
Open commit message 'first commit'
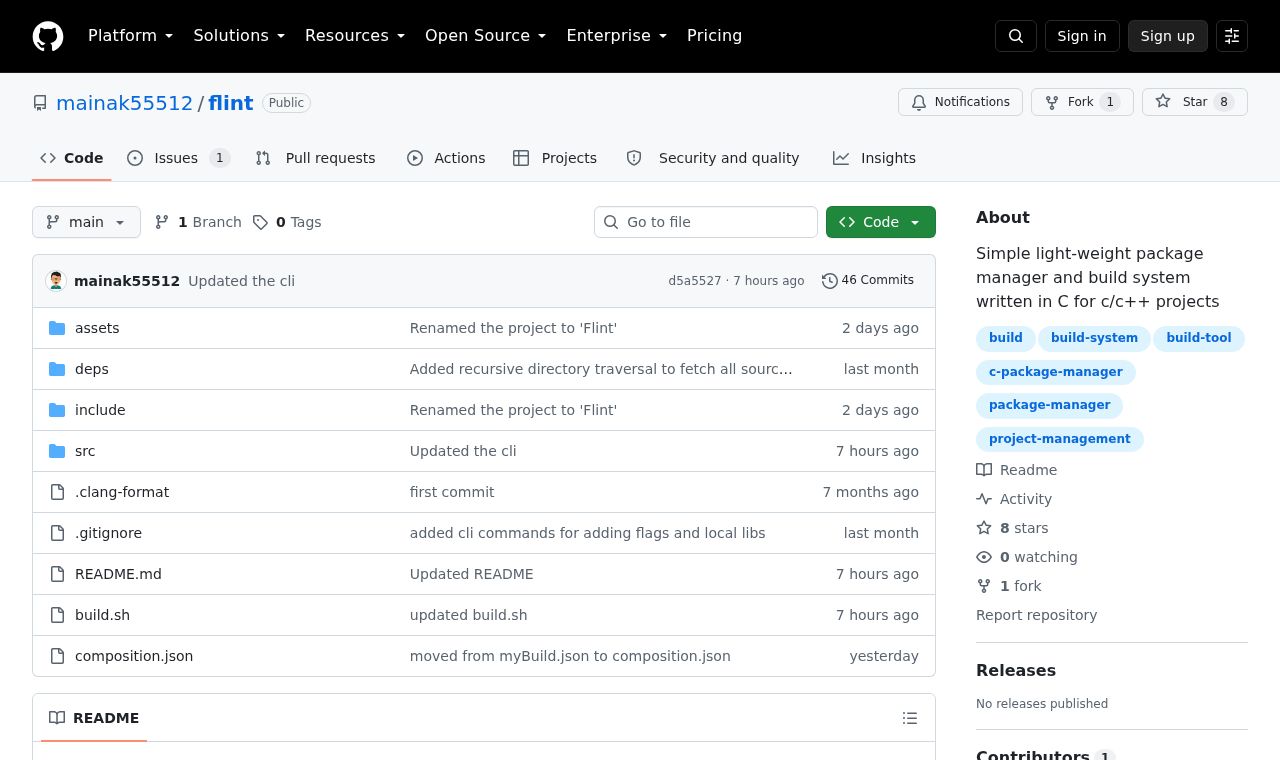coord(452,492)
